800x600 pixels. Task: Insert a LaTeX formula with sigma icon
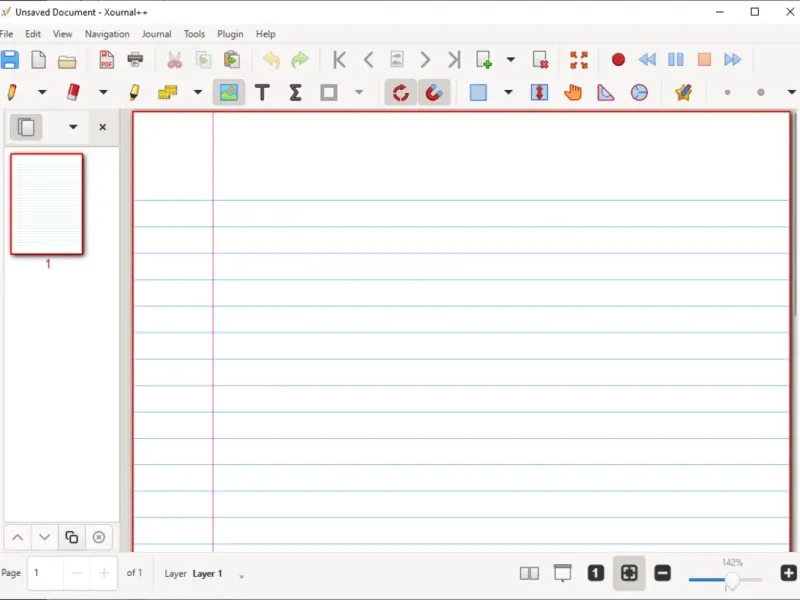click(295, 92)
